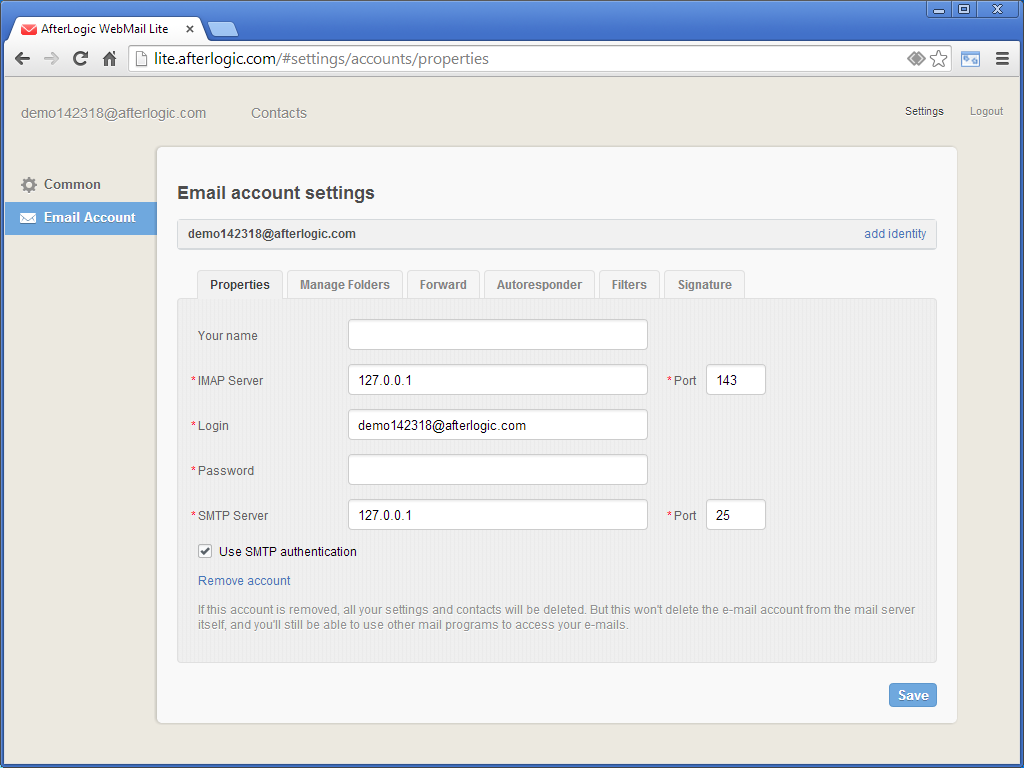Click the Logout link
This screenshot has width=1024, height=768.
(x=986, y=111)
